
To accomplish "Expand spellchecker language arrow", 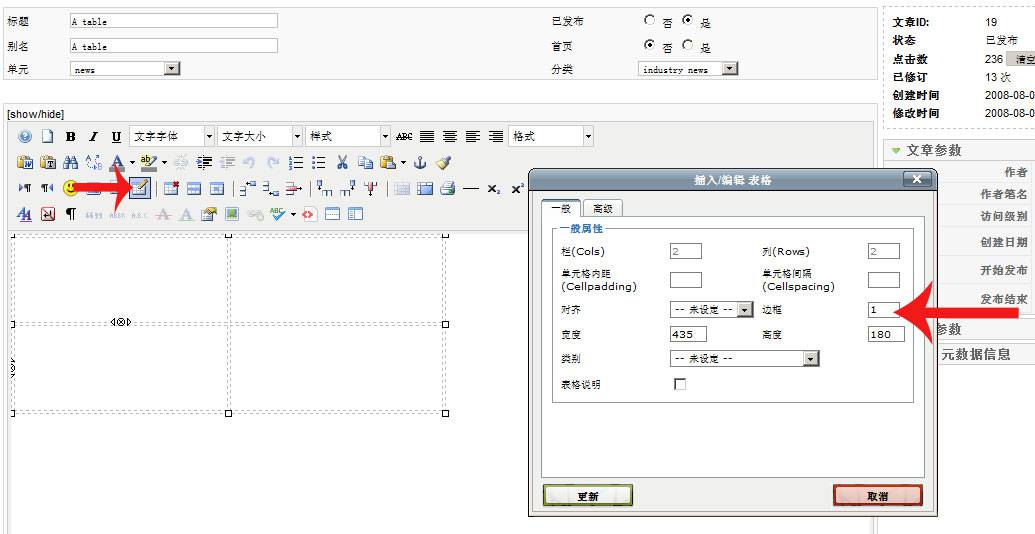I will [293, 215].
